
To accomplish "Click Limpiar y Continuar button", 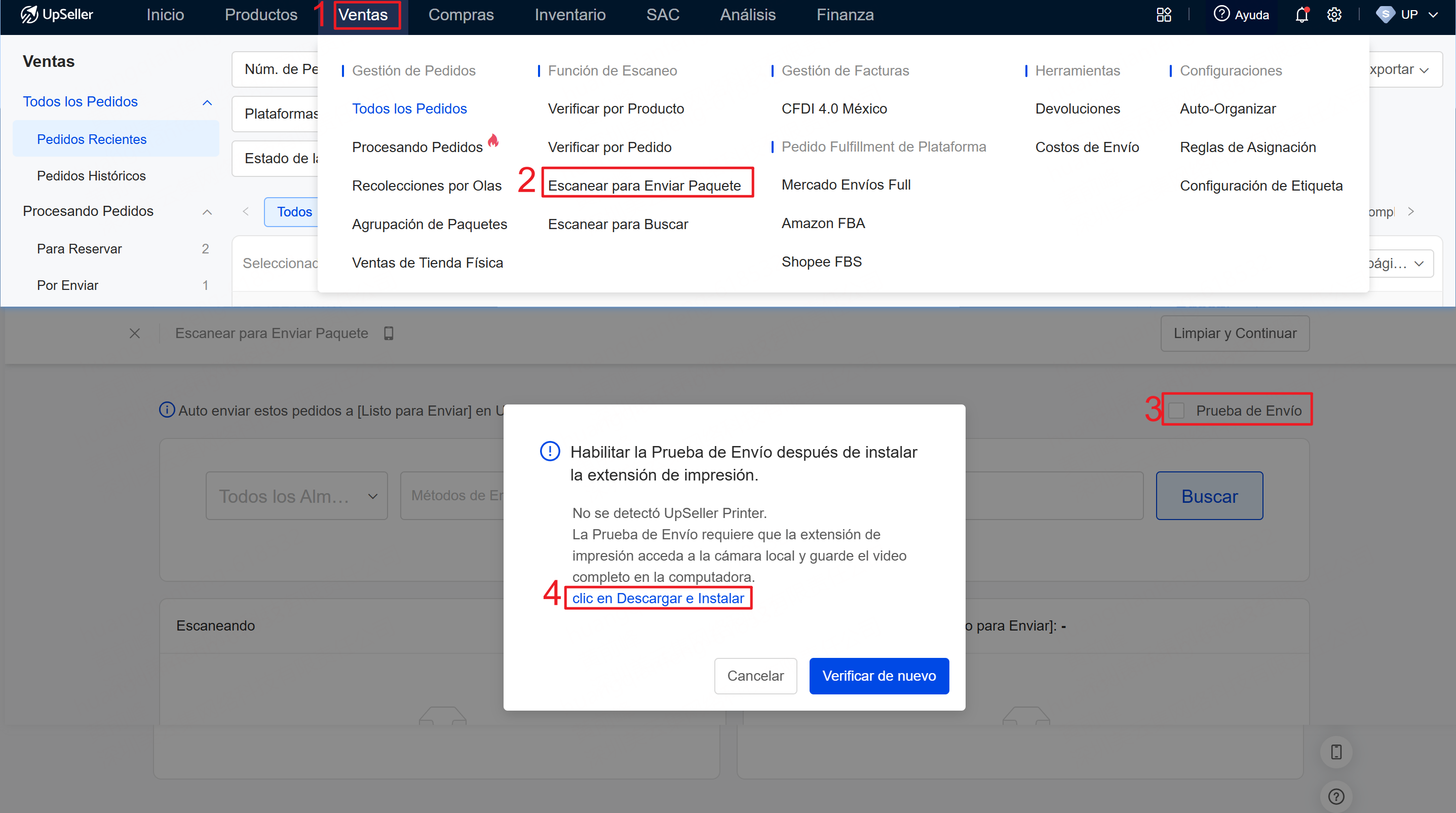I will pos(1235,333).
